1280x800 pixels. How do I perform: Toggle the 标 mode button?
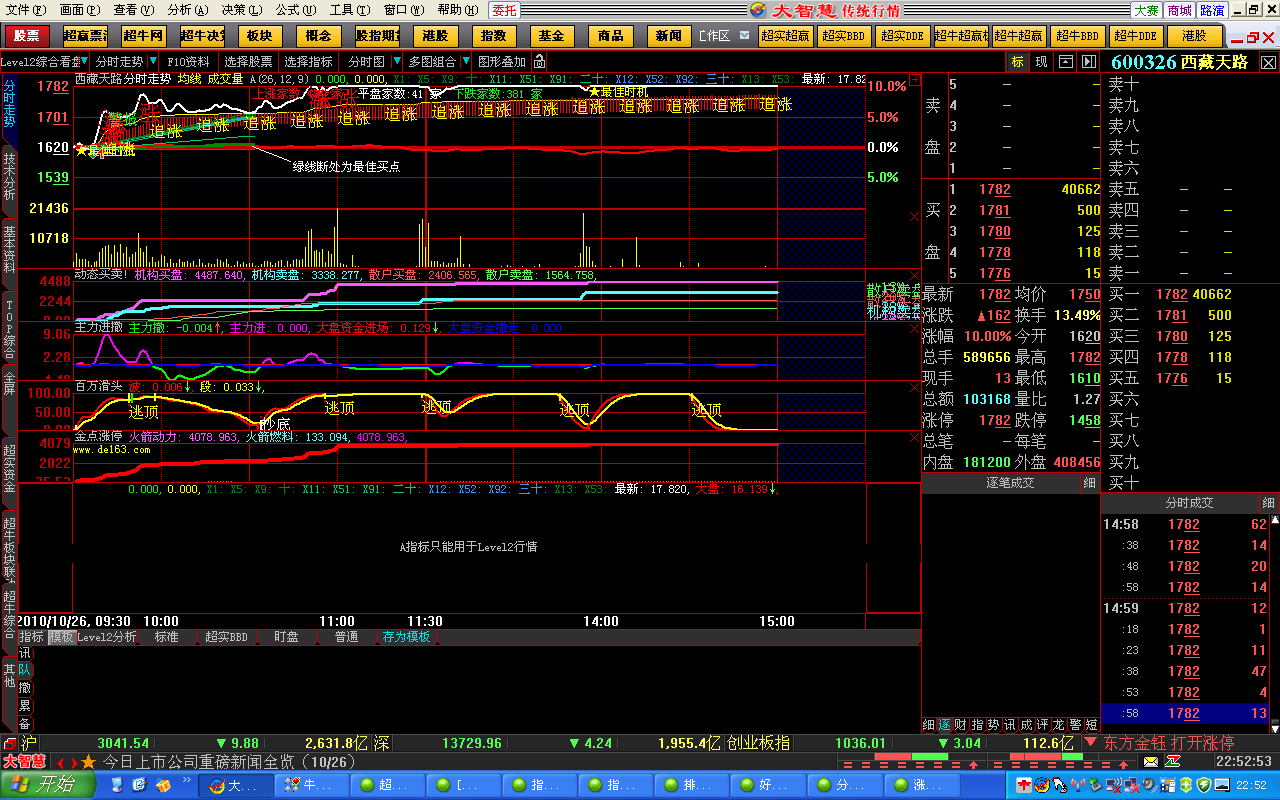click(x=1017, y=62)
